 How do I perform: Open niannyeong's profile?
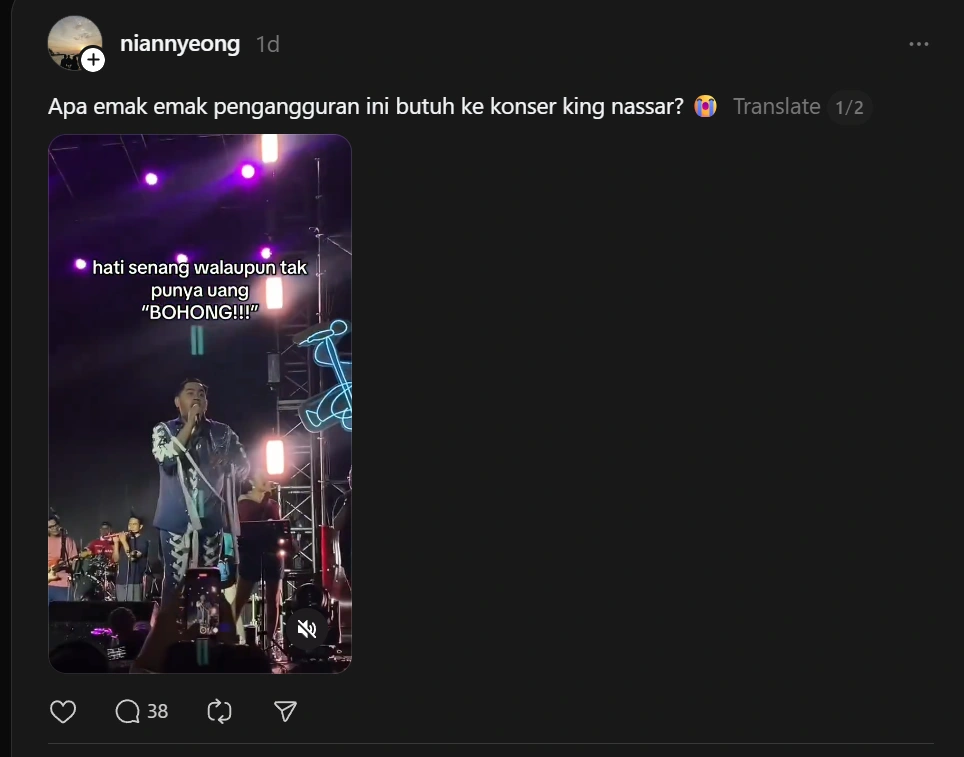pos(180,43)
